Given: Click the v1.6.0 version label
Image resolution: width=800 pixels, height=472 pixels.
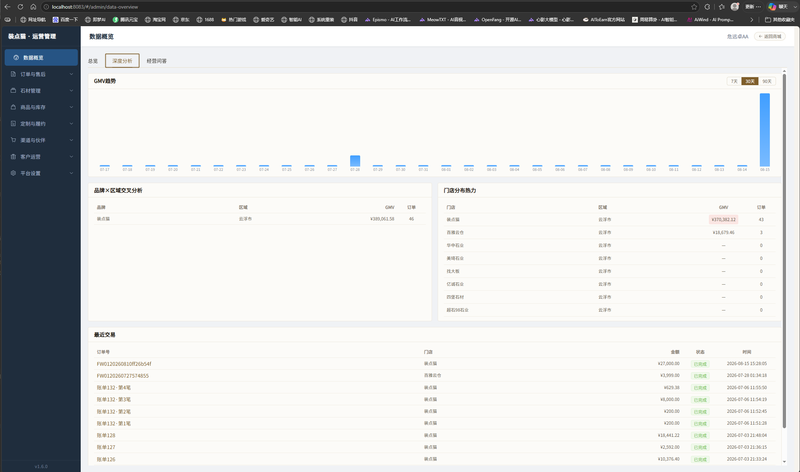Looking at the screenshot, I should click(x=41, y=466).
